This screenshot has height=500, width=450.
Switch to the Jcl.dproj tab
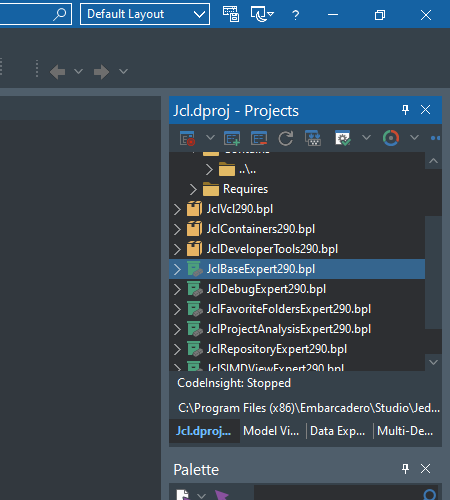pos(204,431)
